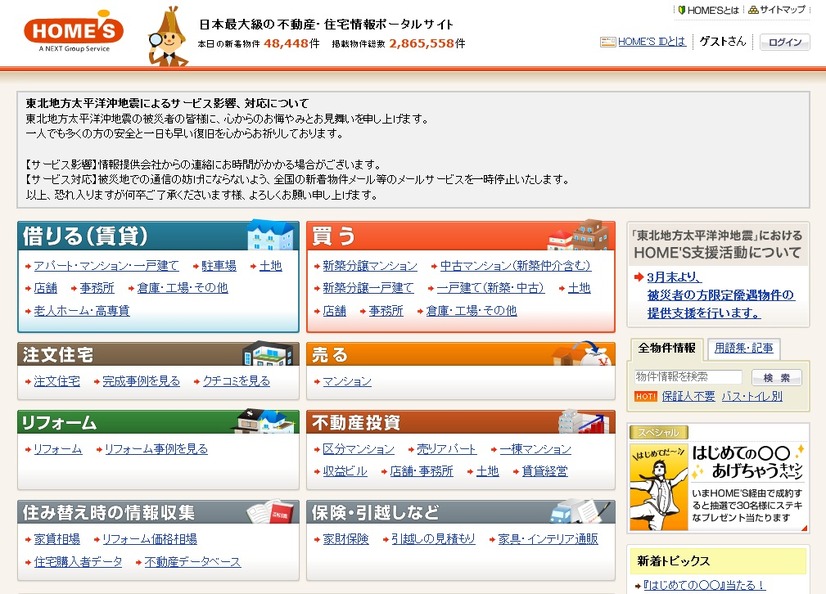Open the 完成事例を見る link
This screenshot has height=594, width=826.
pos(141,381)
